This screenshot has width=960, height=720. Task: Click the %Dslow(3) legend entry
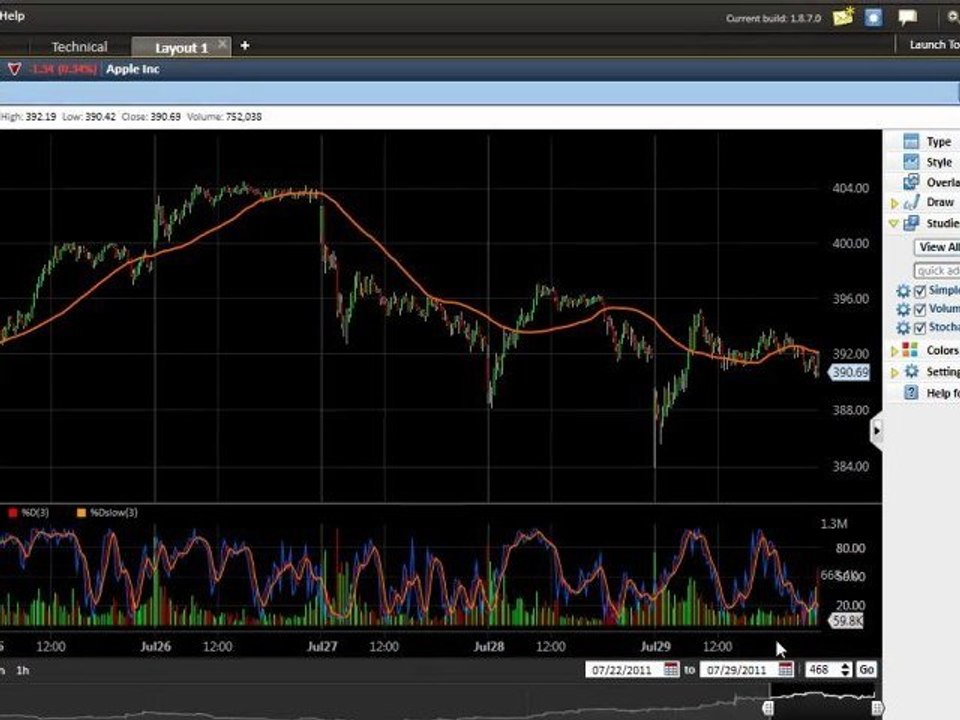point(107,512)
